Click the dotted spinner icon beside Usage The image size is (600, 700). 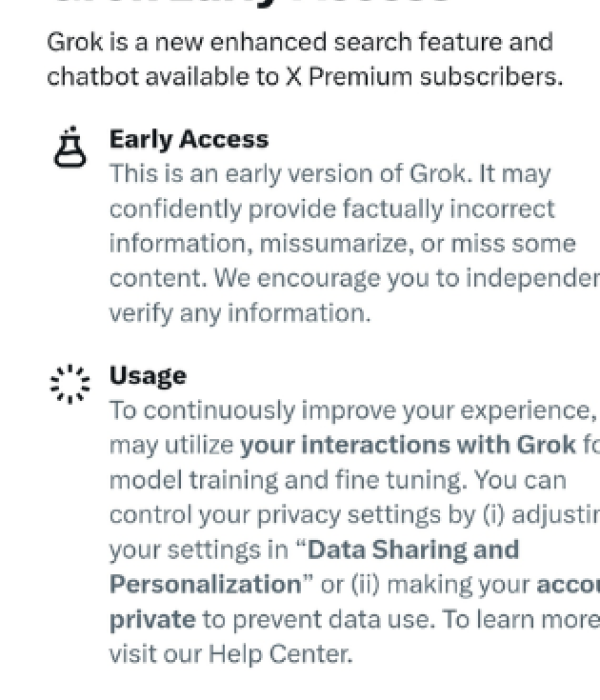click(x=68, y=381)
